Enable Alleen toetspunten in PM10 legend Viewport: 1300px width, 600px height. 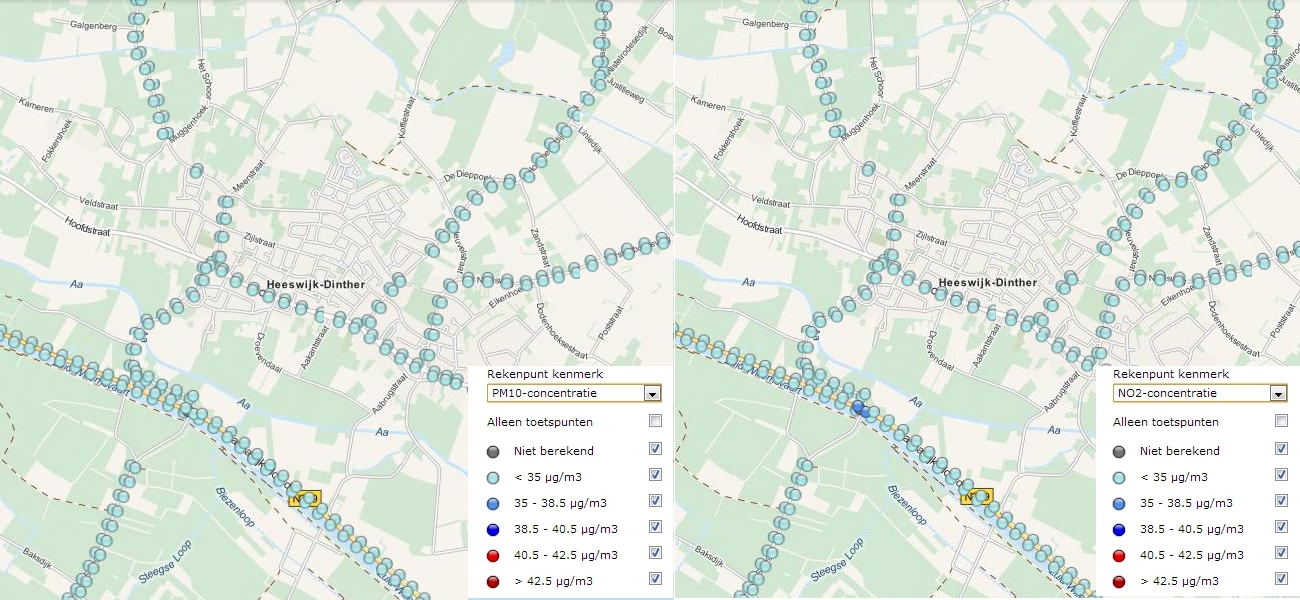pos(655,421)
